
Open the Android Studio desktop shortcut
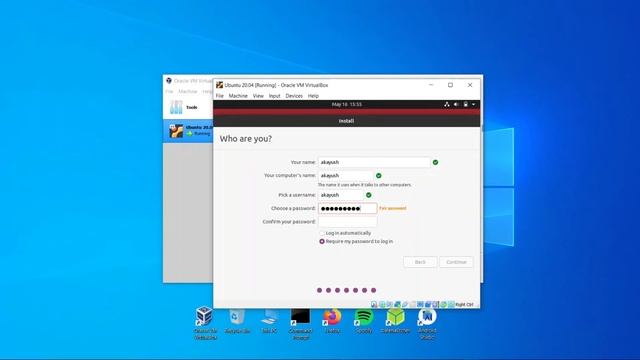tap(427, 324)
